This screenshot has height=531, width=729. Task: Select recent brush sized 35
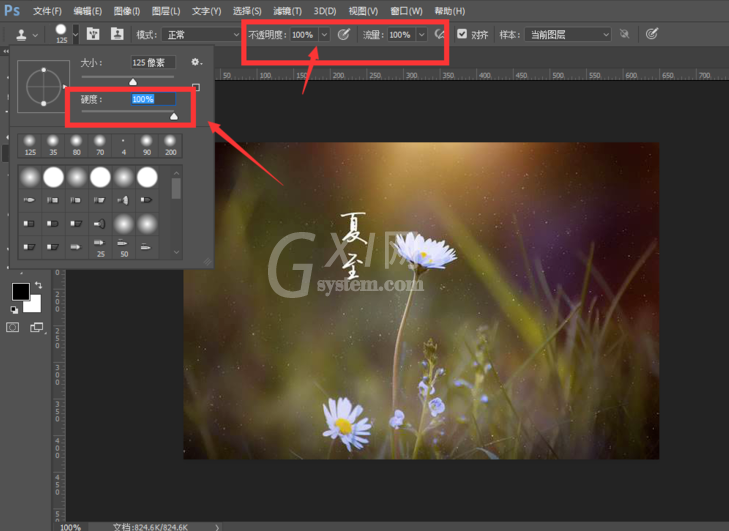[53, 146]
